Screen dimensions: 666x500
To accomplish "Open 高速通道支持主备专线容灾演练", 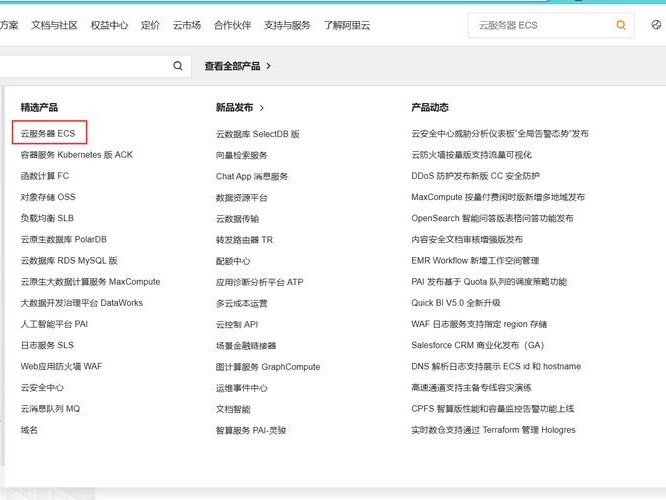I will tap(471, 387).
